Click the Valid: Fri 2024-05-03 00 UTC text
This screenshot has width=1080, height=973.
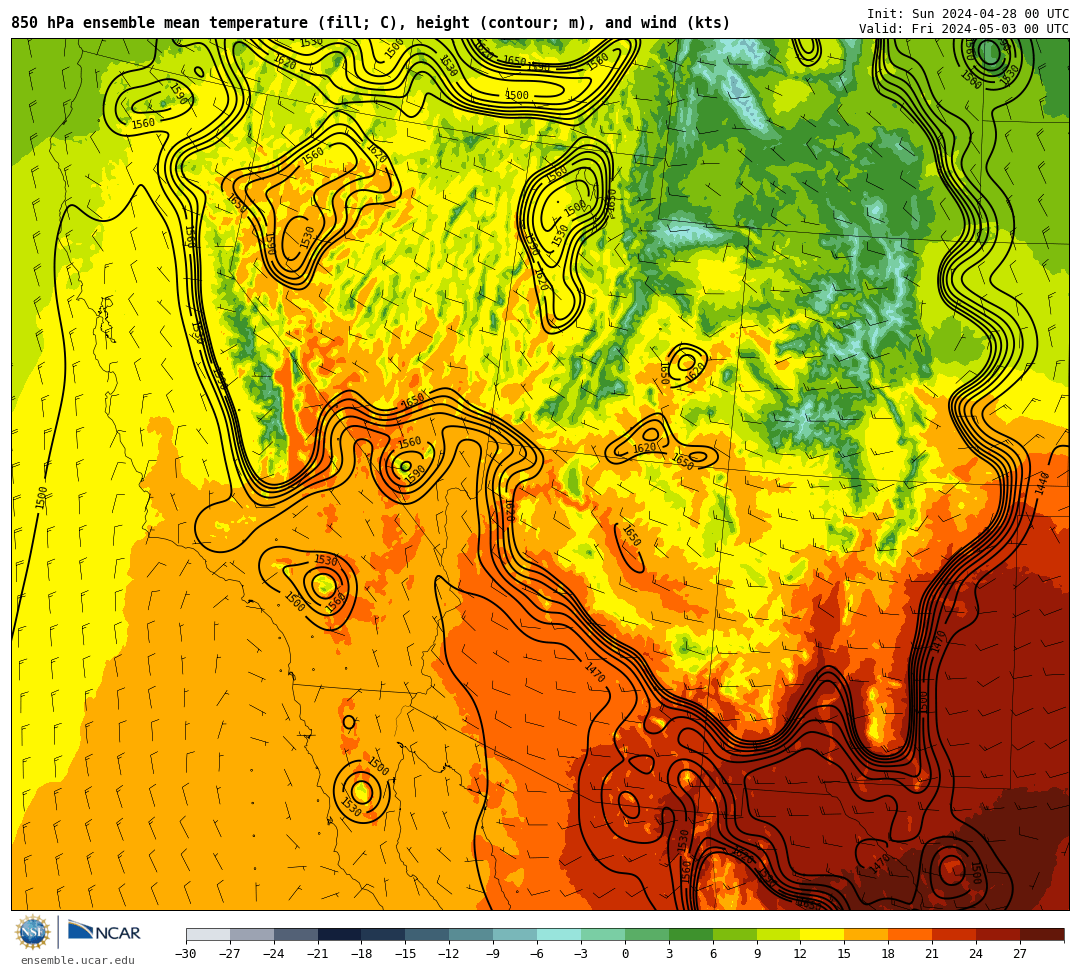point(964,28)
